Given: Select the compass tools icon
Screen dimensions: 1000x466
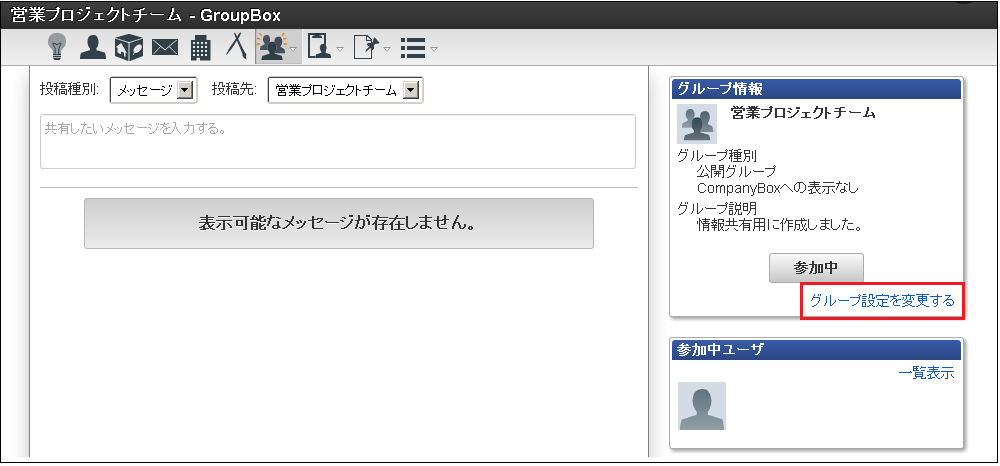Looking at the screenshot, I should tap(236, 46).
